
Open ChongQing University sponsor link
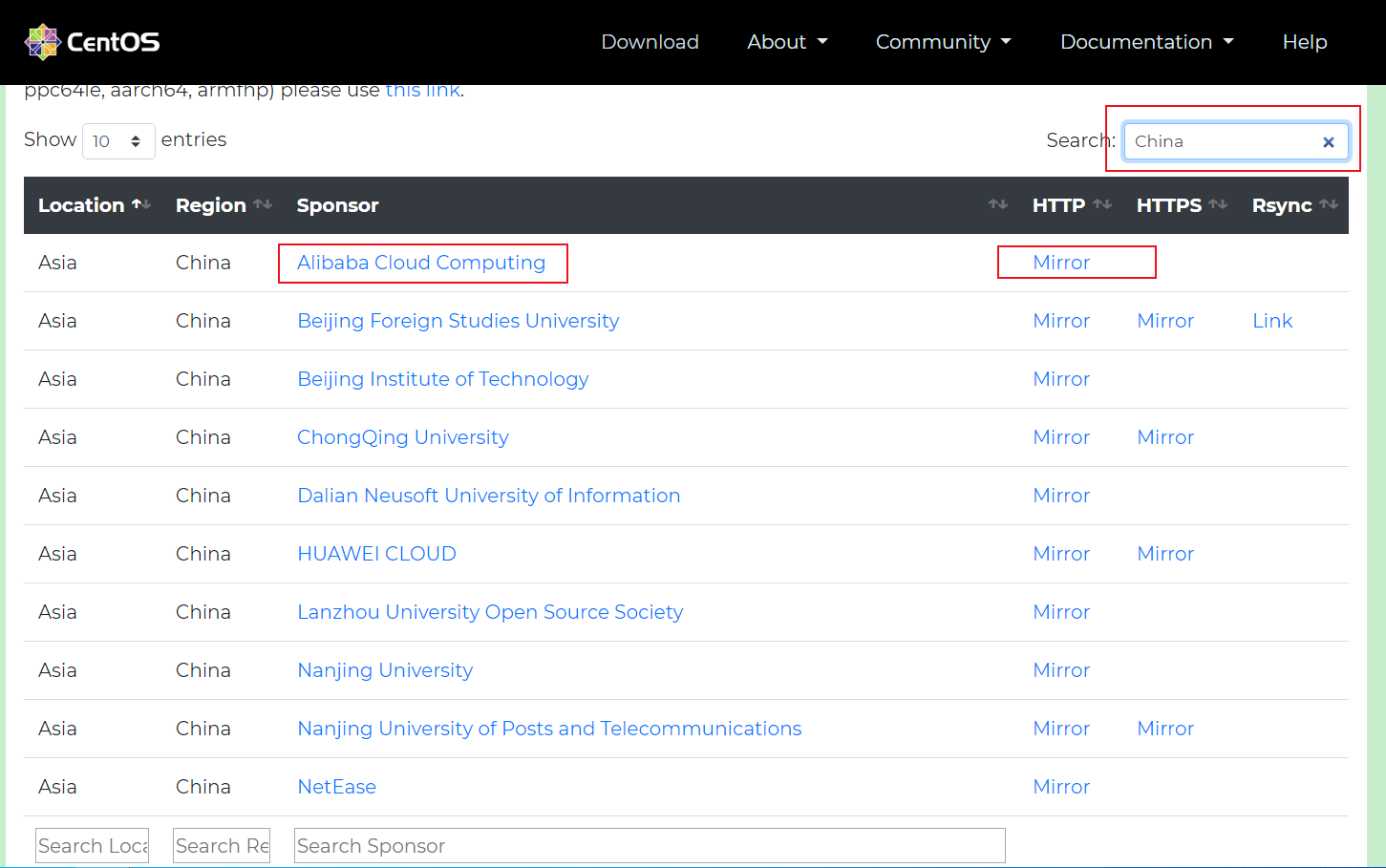point(403,437)
